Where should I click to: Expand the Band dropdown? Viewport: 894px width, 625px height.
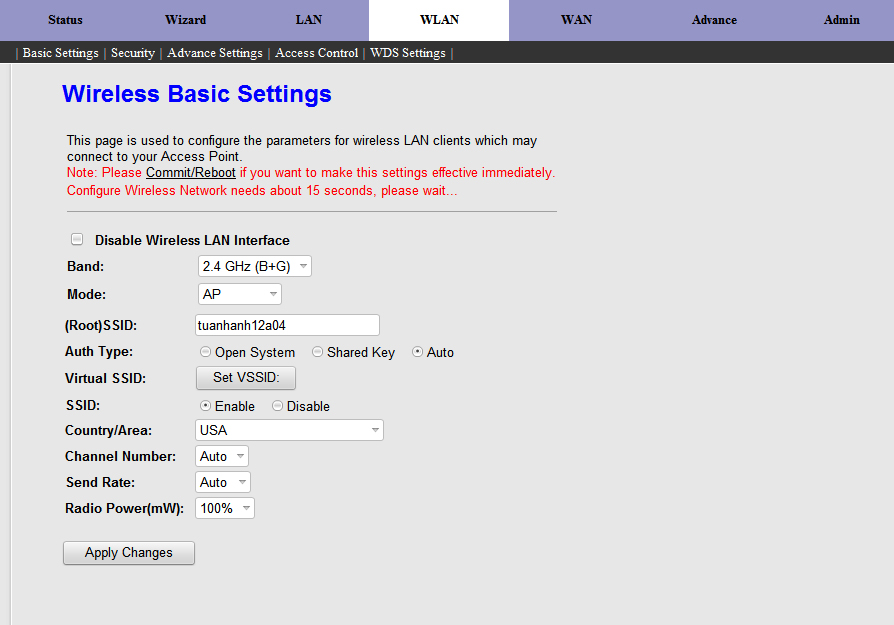click(x=254, y=266)
